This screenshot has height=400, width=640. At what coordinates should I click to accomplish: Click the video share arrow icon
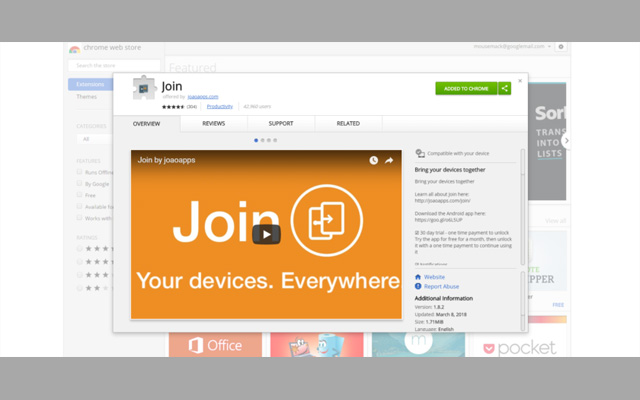pos(389,160)
